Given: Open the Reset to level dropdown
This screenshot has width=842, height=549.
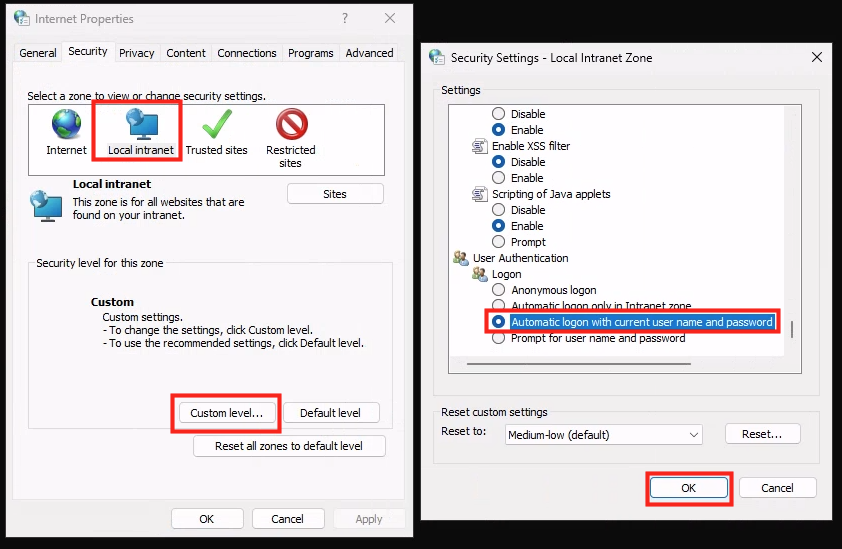Looking at the screenshot, I should (x=603, y=435).
